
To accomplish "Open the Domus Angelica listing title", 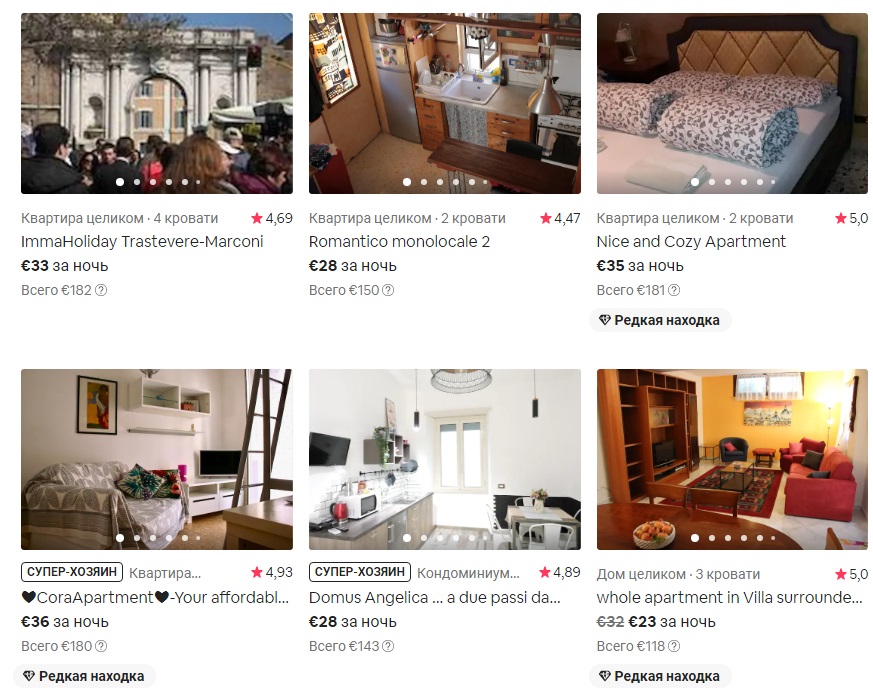I will pos(435,598).
